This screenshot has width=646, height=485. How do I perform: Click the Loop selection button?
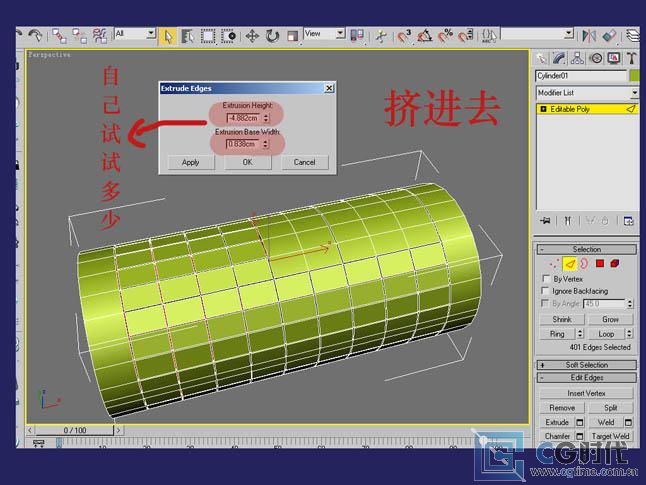point(606,334)
